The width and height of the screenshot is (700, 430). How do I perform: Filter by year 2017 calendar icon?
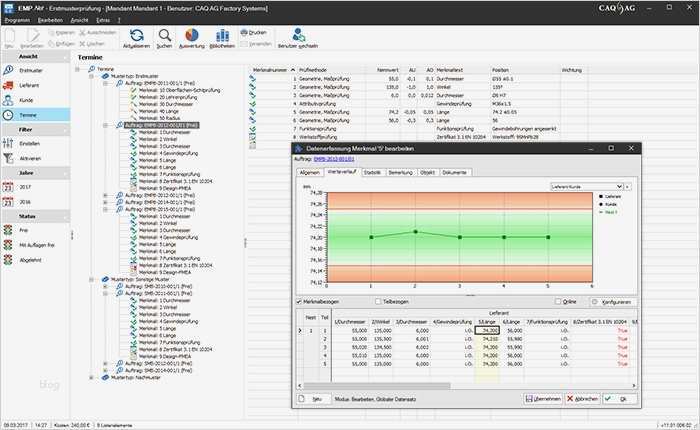click(8, 187)
